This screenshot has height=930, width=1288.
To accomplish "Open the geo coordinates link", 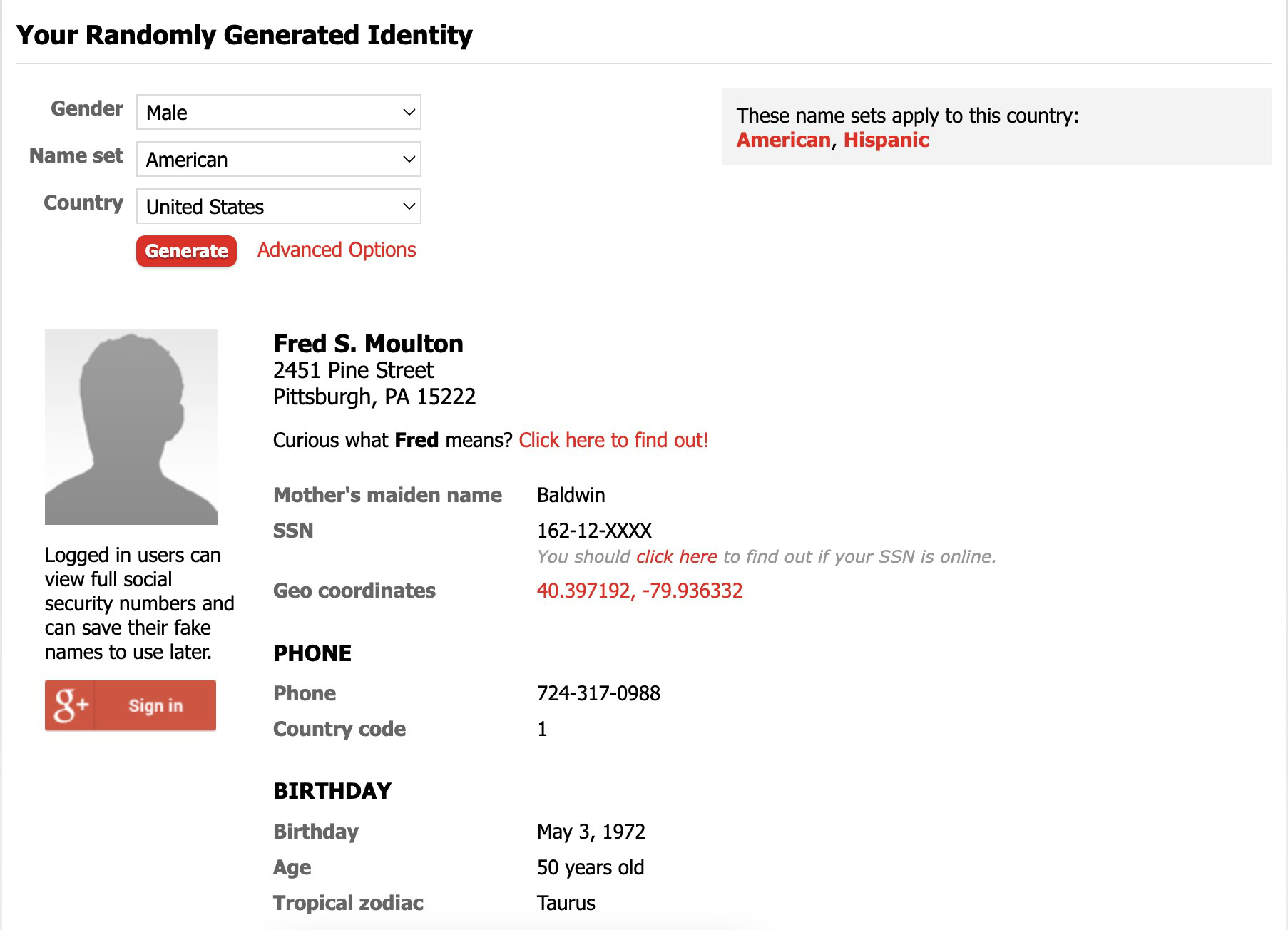I will [640, 591].
